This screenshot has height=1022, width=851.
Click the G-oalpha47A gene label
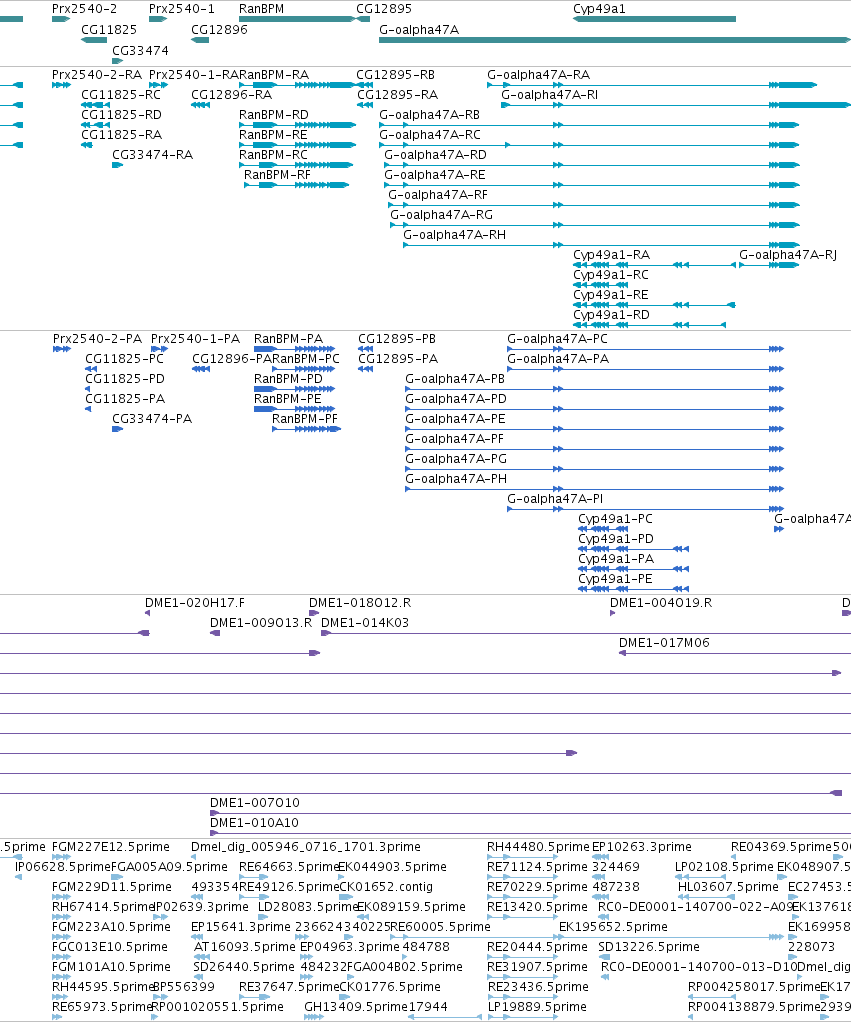(419, 29)
